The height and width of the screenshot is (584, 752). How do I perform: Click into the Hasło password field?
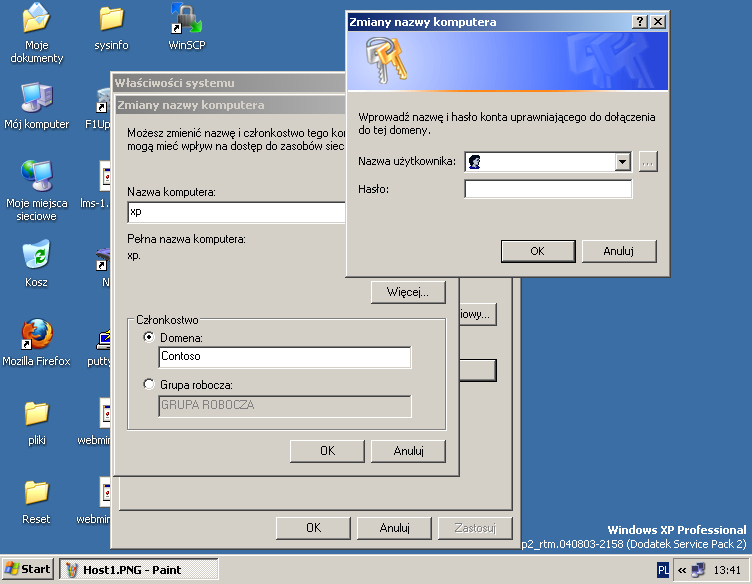coord(548,189)
